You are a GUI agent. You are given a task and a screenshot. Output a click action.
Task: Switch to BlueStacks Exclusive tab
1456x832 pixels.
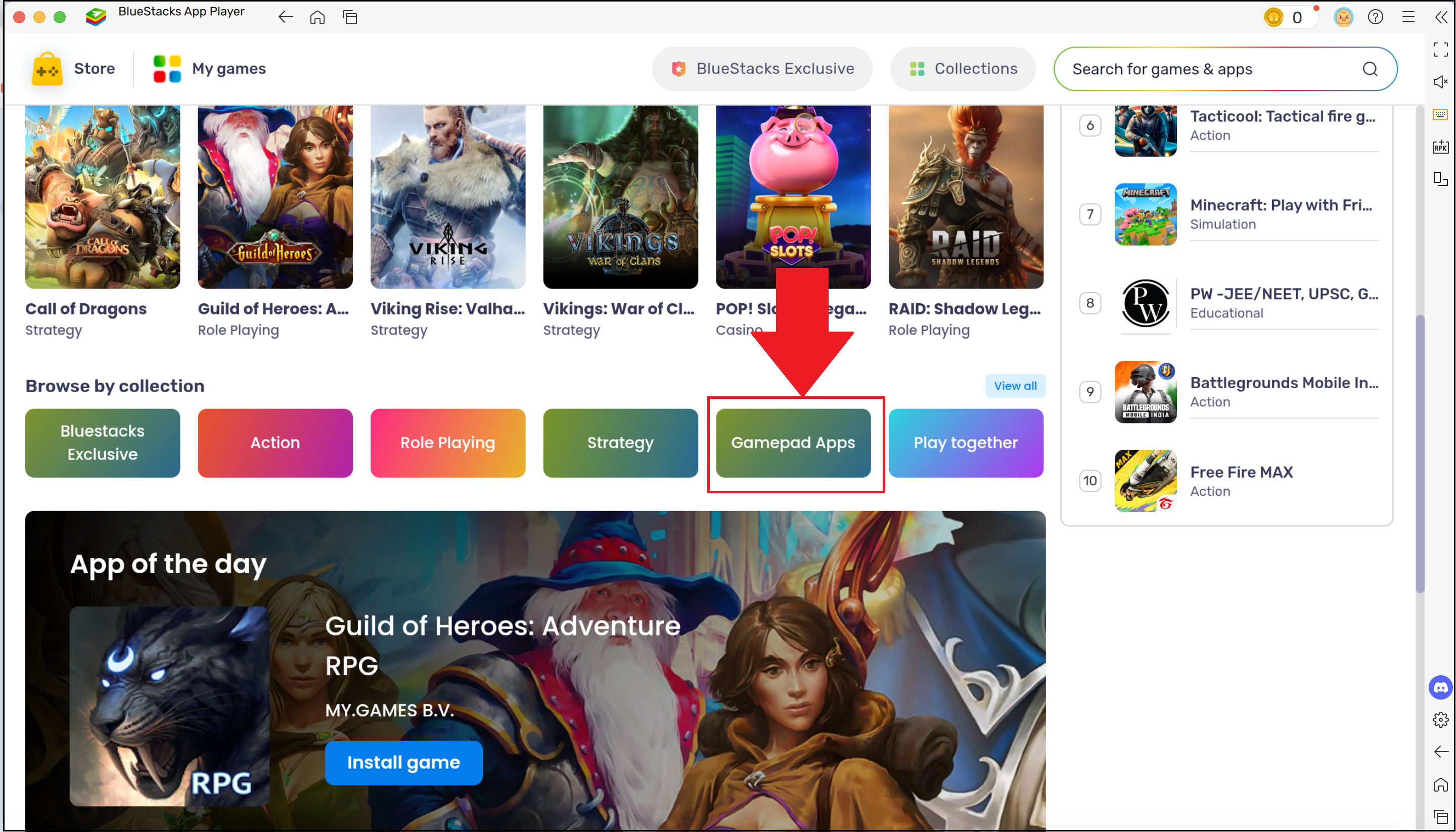click(762, 69)
